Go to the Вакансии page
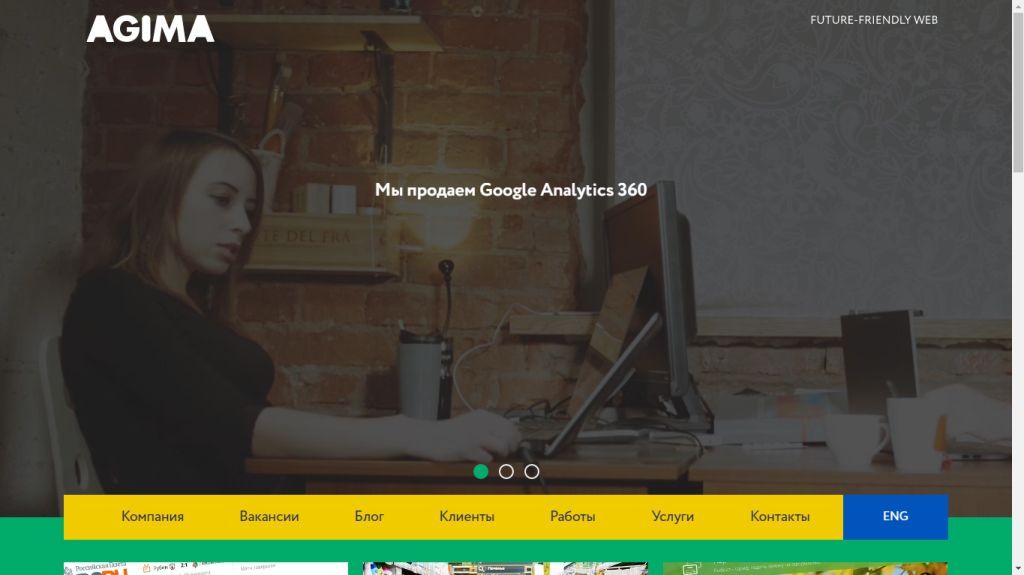The height and width of the screenshot is (575, 1024). 269,517
